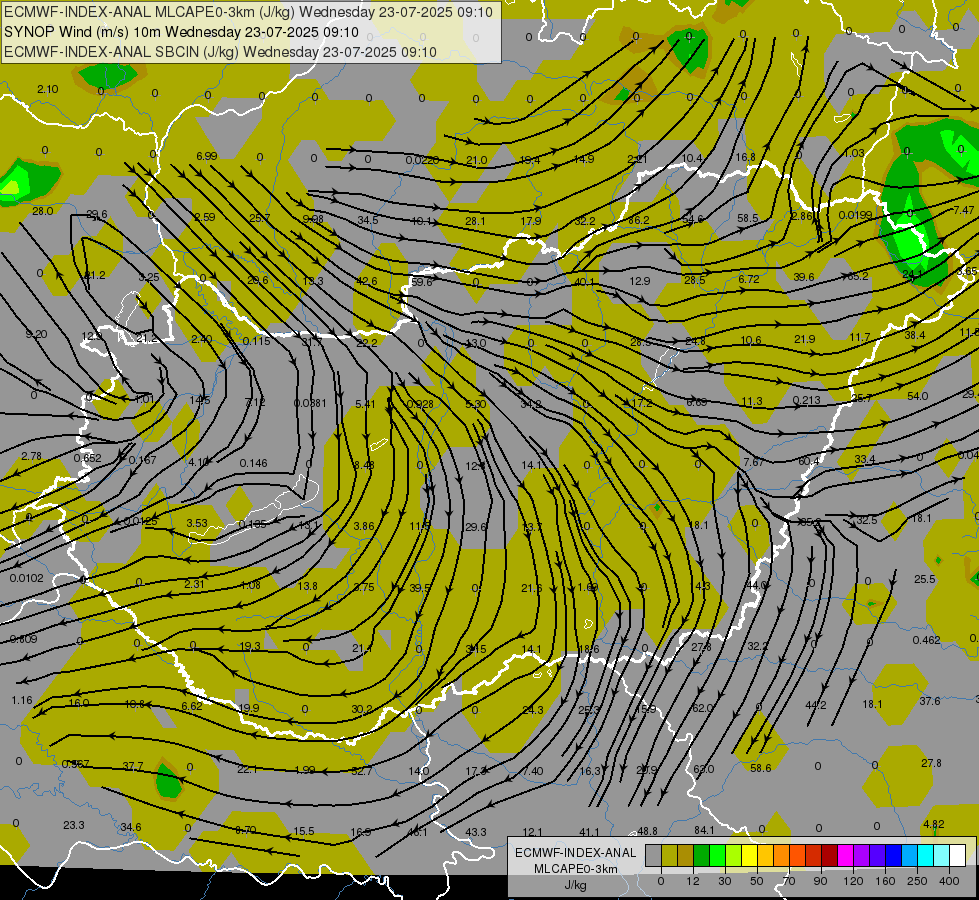979x900 pixels.
Task: Click the map value '58.5'
Action: click(747, 218)
